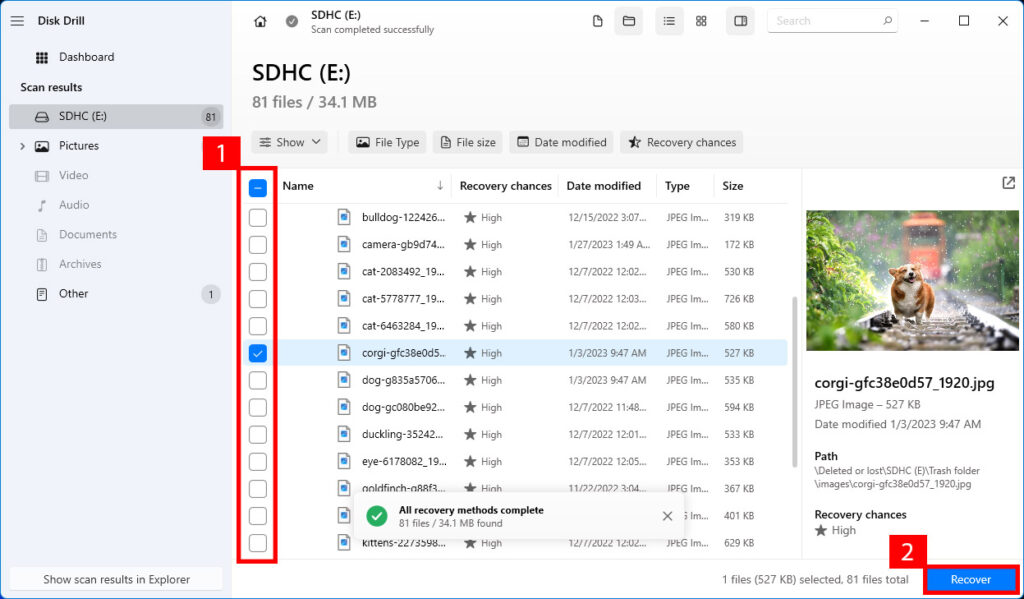Click the select-all checkbox in column header

coord(257,186)
